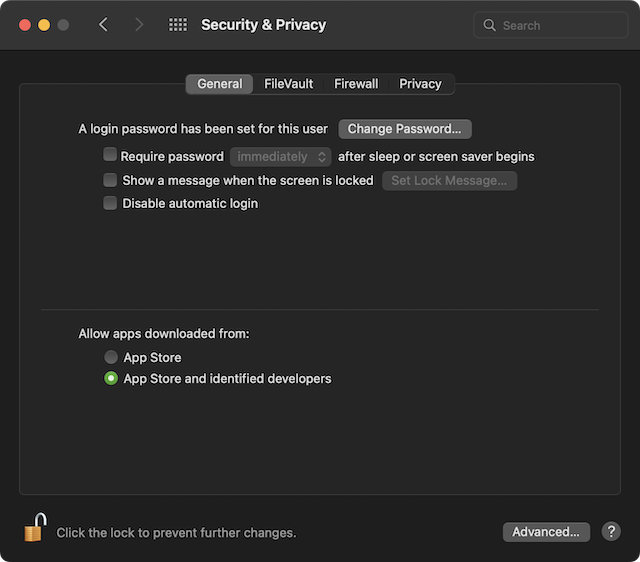This screenshot has width=640, height=562.
Task: Click the red close window button
Action: pos(24,25)
